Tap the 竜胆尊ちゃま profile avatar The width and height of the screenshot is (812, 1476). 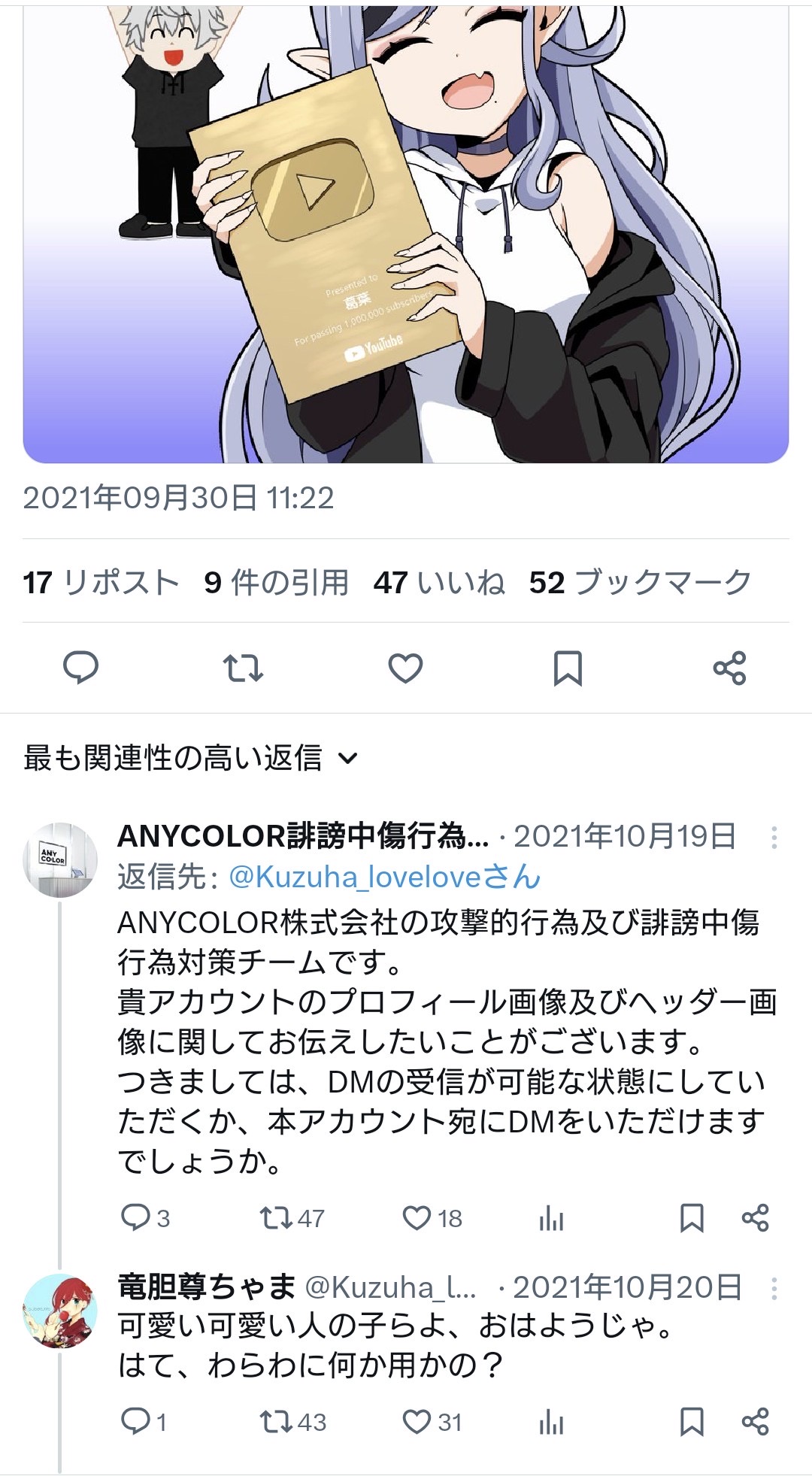tap(61, 1311)
